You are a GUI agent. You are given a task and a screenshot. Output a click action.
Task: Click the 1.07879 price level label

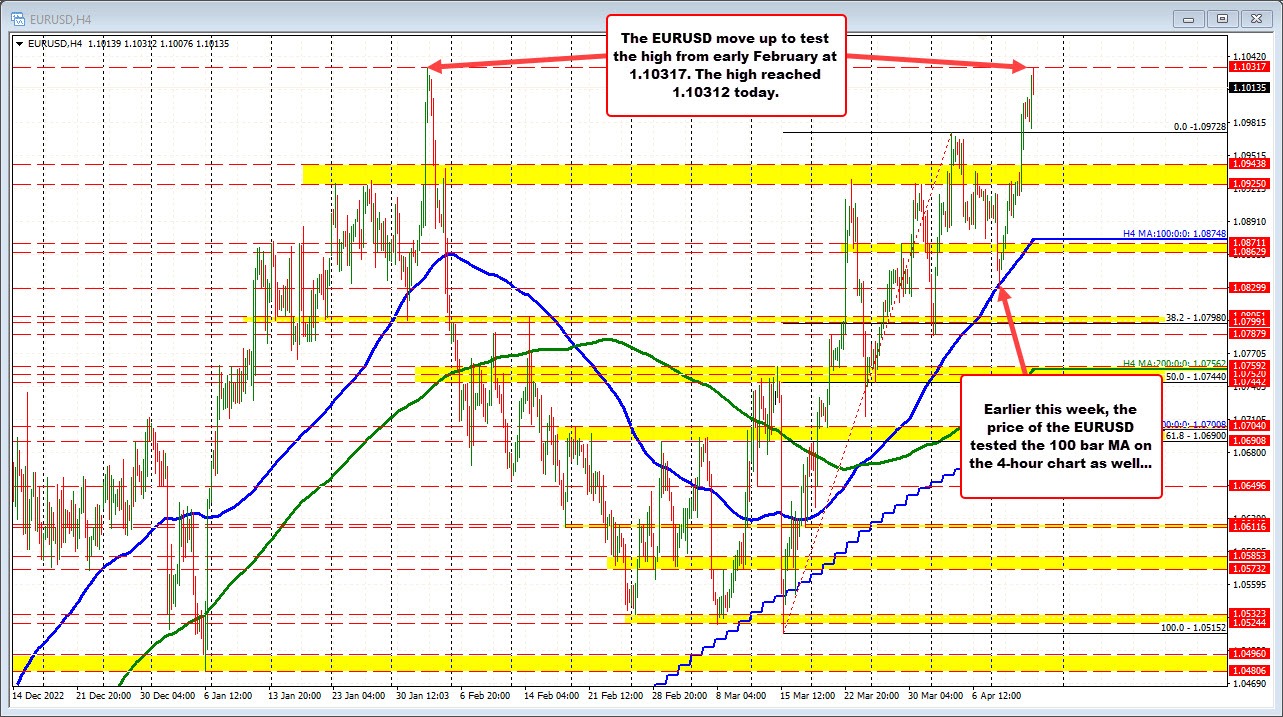coord(1248,333)
